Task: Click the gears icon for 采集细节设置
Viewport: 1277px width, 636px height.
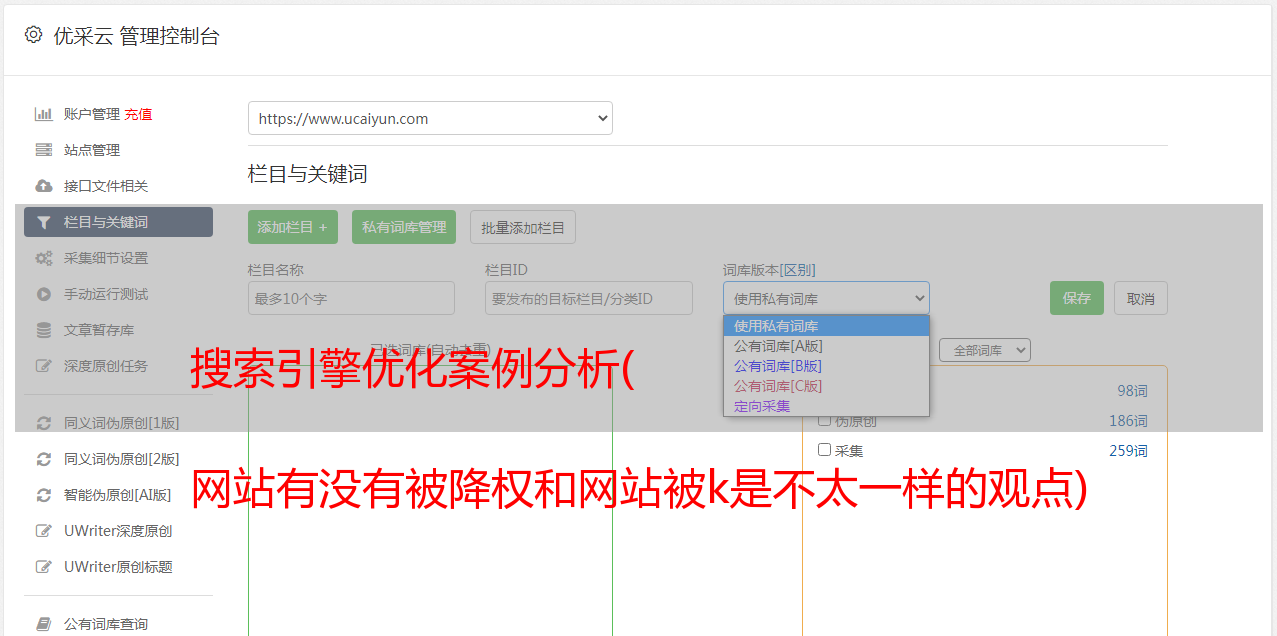Action: click(43, 258)
